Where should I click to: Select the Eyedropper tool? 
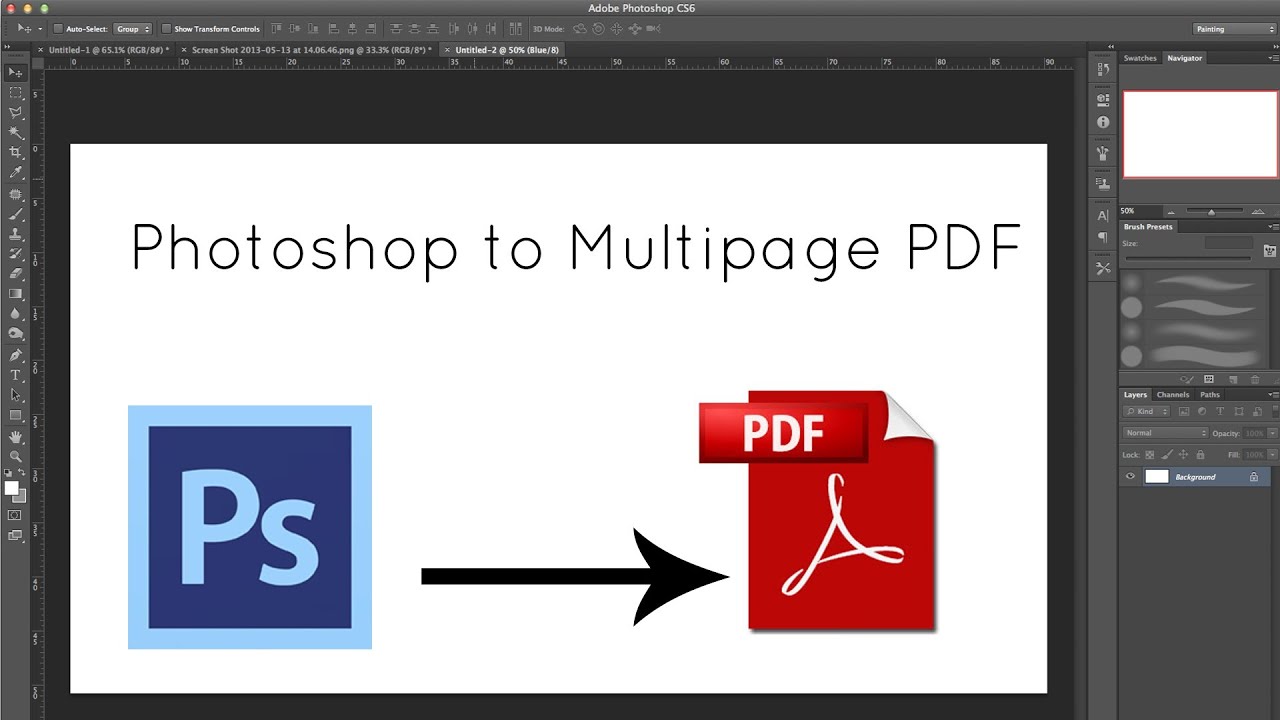[15, 173]
